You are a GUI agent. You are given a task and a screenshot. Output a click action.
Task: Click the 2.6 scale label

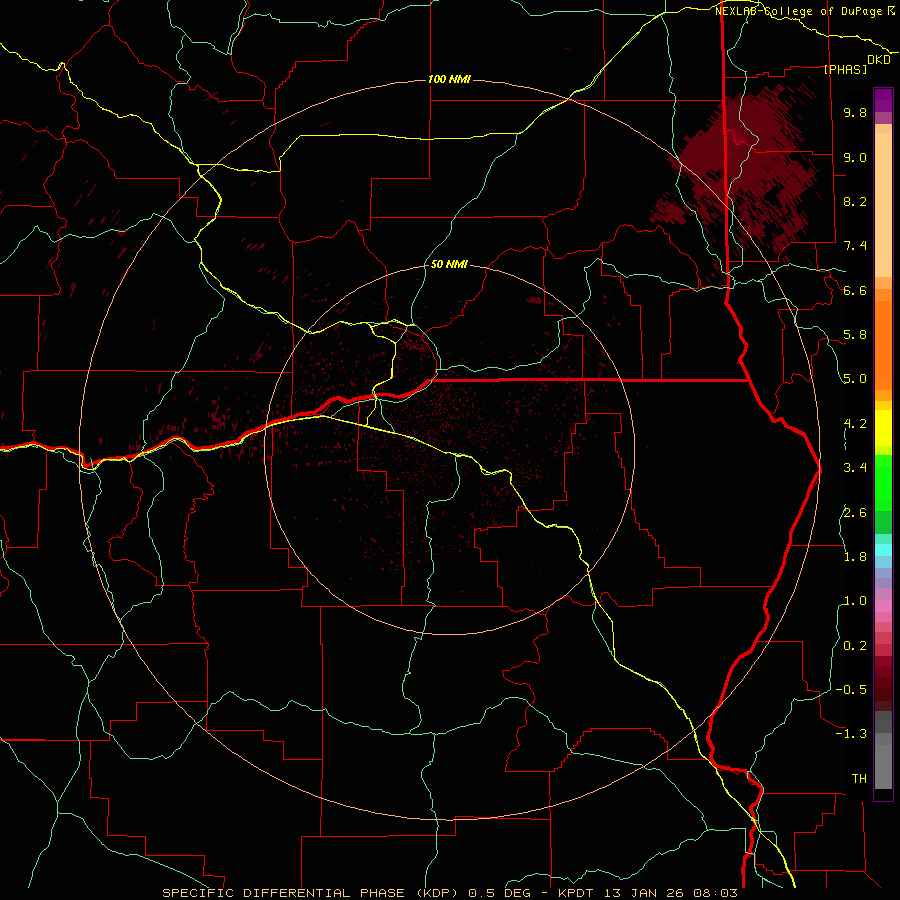[855, 513]
